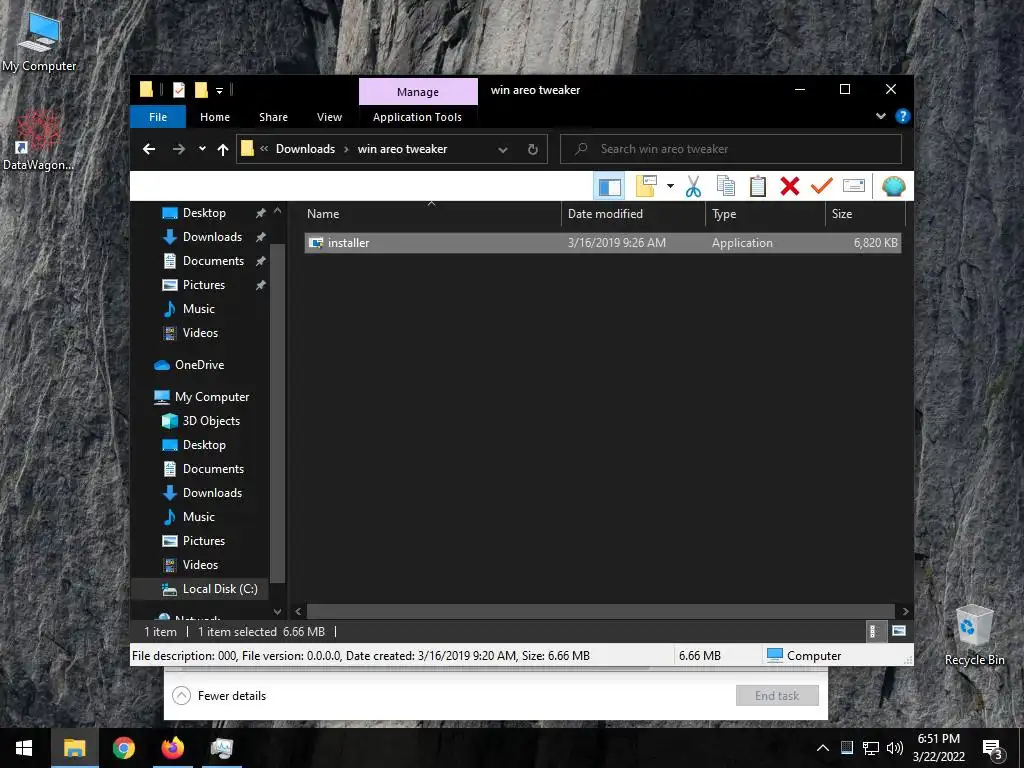Toggle the navigation pane toolbar button

click(x=609, y=187)
